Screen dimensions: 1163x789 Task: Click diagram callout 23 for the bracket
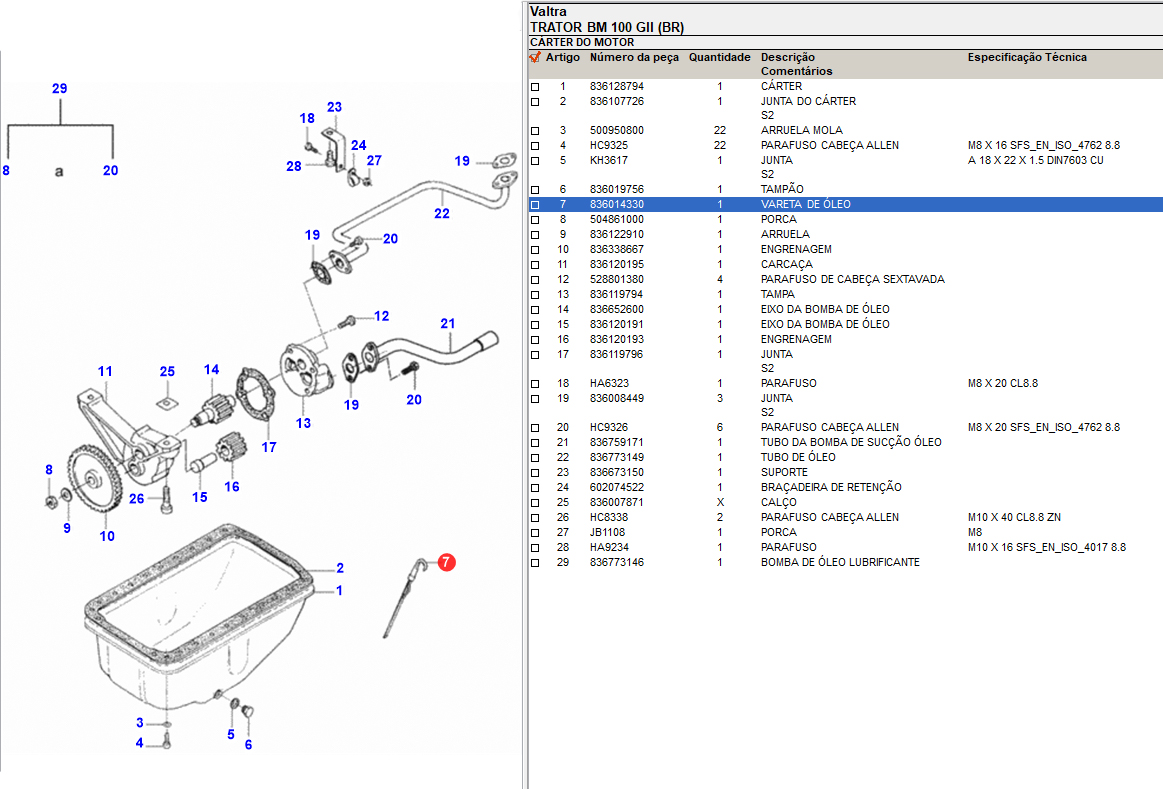point(335,107)
